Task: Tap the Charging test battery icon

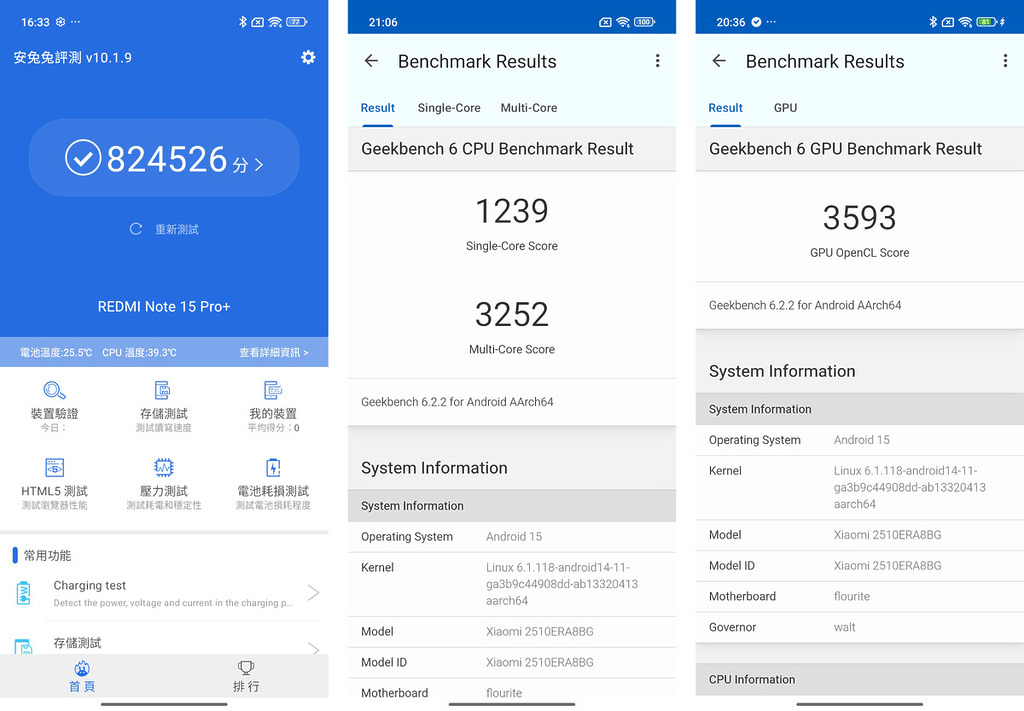Action: point(22,592)
